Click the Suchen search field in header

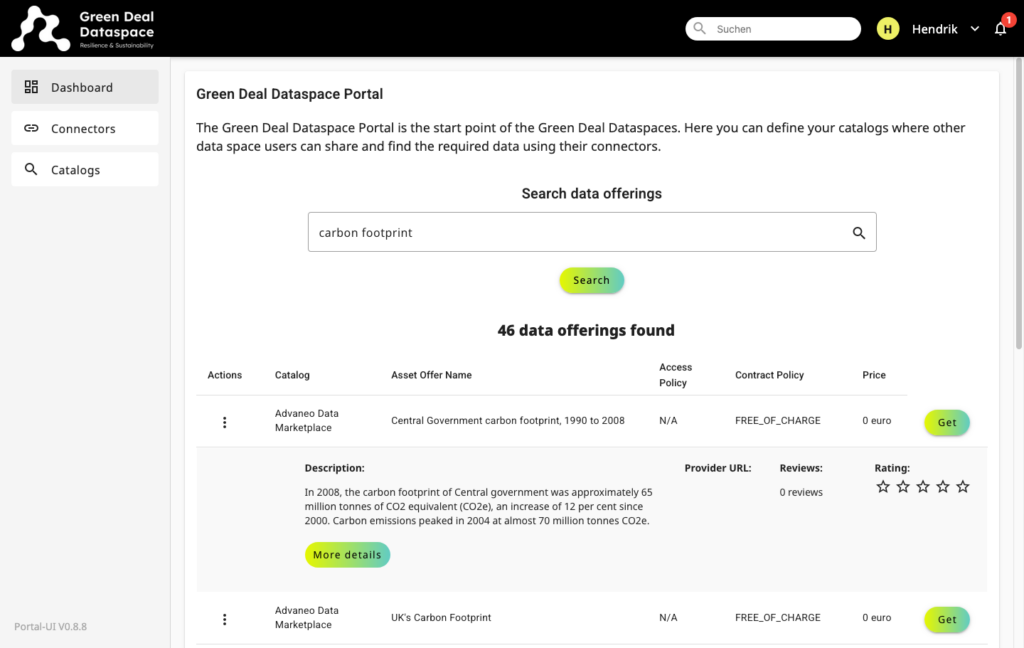pos(780,29)
